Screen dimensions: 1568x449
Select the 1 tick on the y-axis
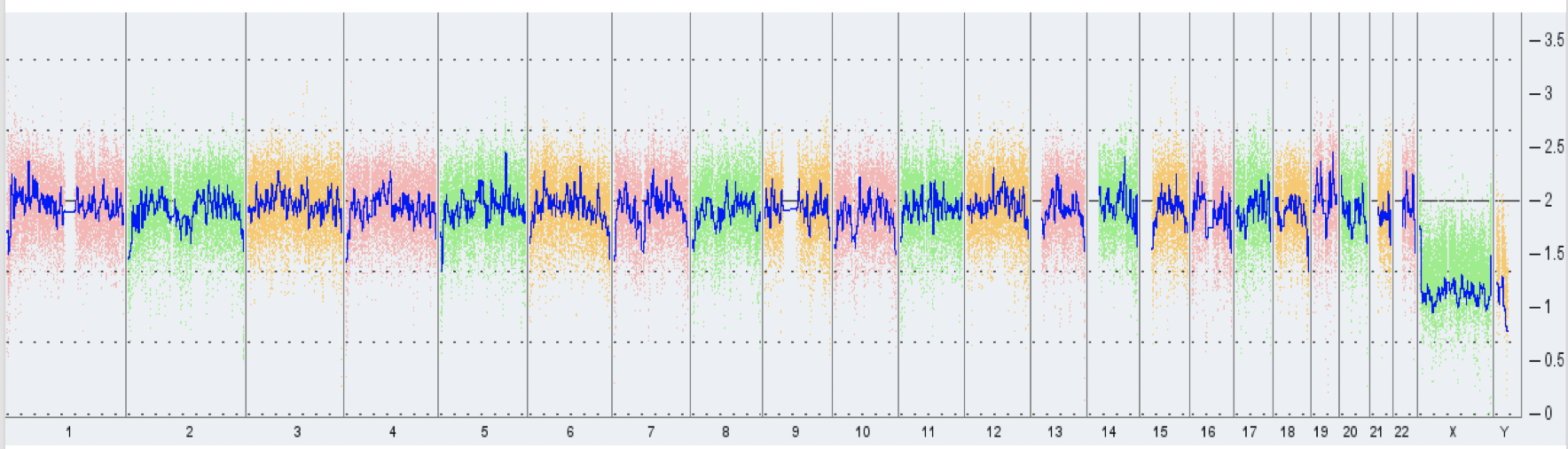[1548, 307]
